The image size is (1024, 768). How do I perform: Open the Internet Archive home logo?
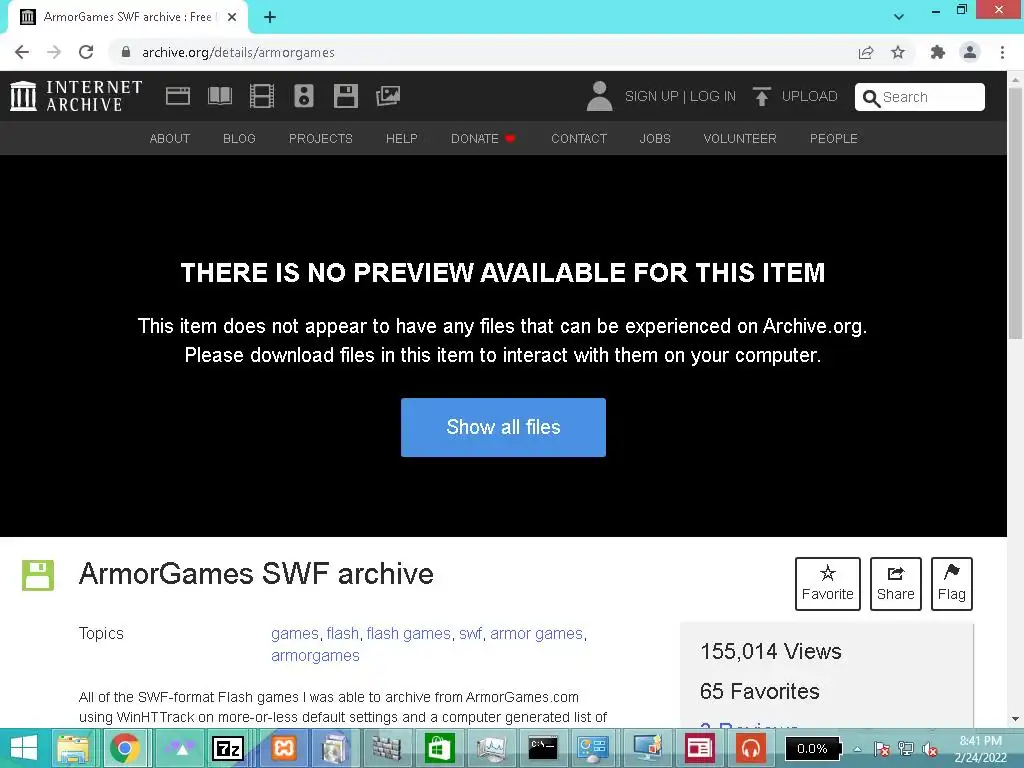pyautogui.click(x=76, y=96)
